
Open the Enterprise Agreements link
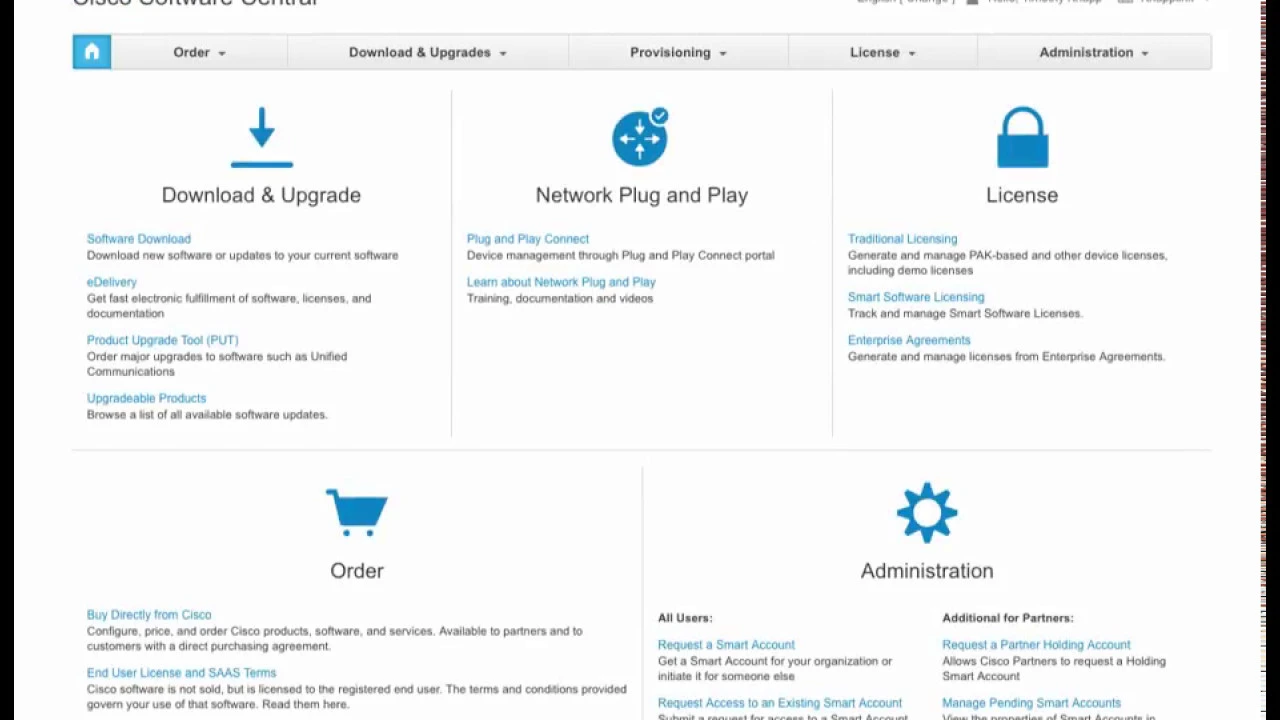909,340
